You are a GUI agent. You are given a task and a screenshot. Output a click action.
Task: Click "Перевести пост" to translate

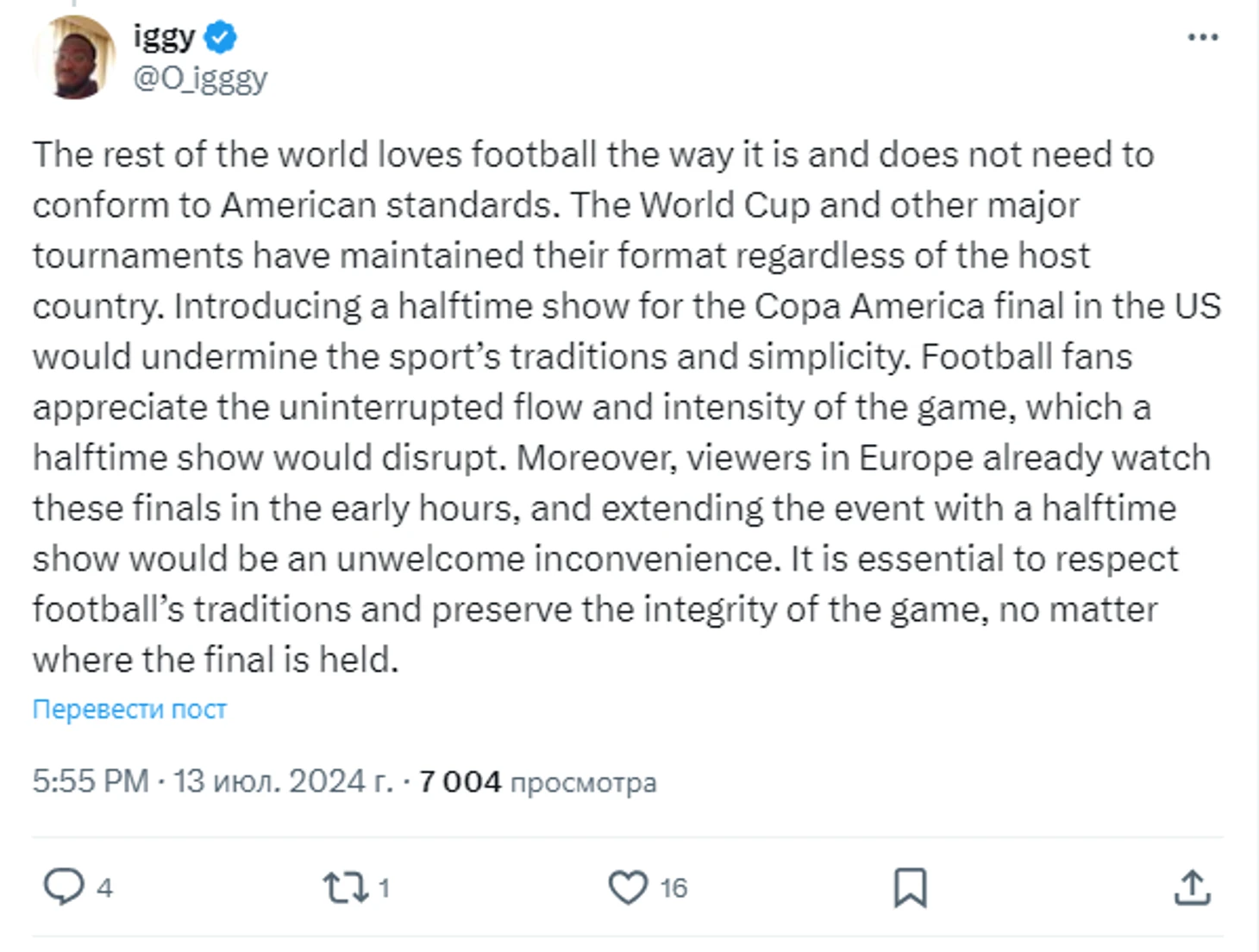tap(129, 709)
